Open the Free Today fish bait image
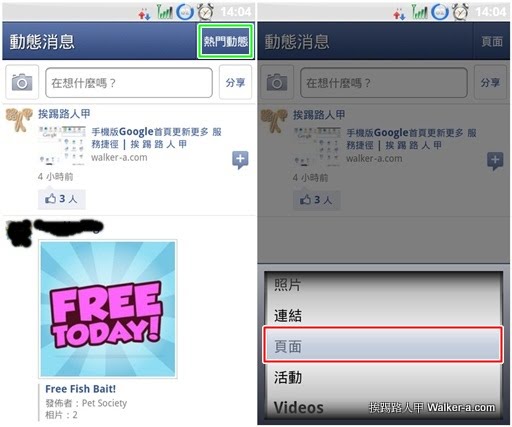The height and width of the screenshot is (427, 512). 108,309
